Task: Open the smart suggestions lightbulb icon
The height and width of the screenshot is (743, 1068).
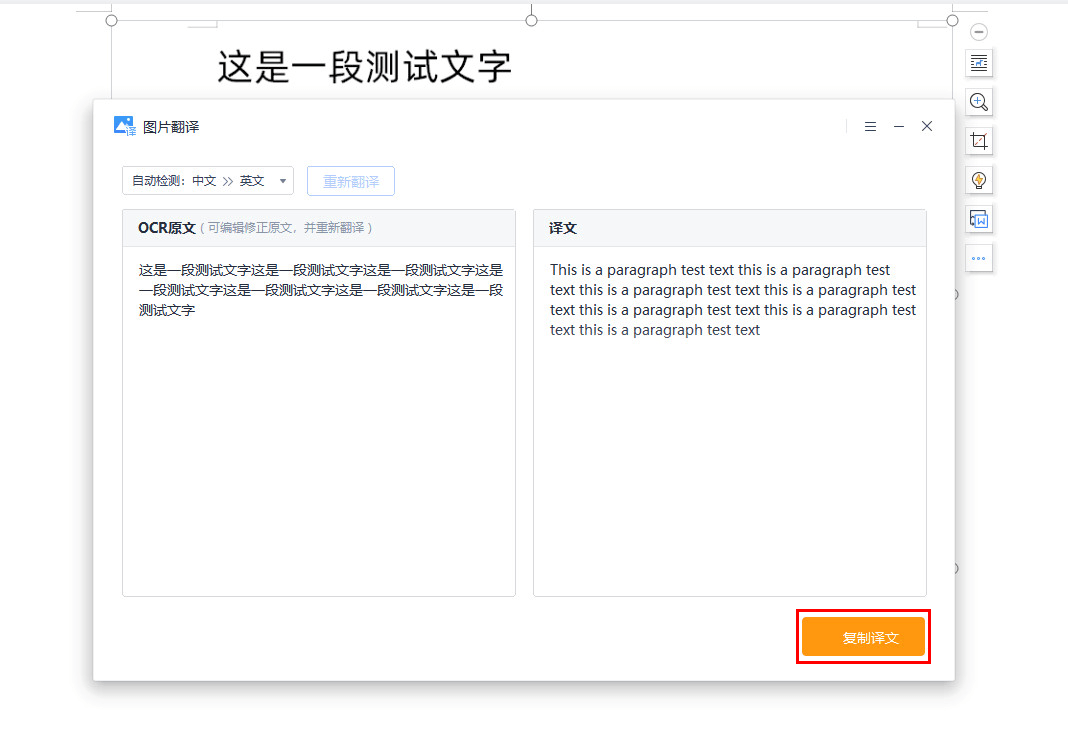Action: (x=979, y=180)
